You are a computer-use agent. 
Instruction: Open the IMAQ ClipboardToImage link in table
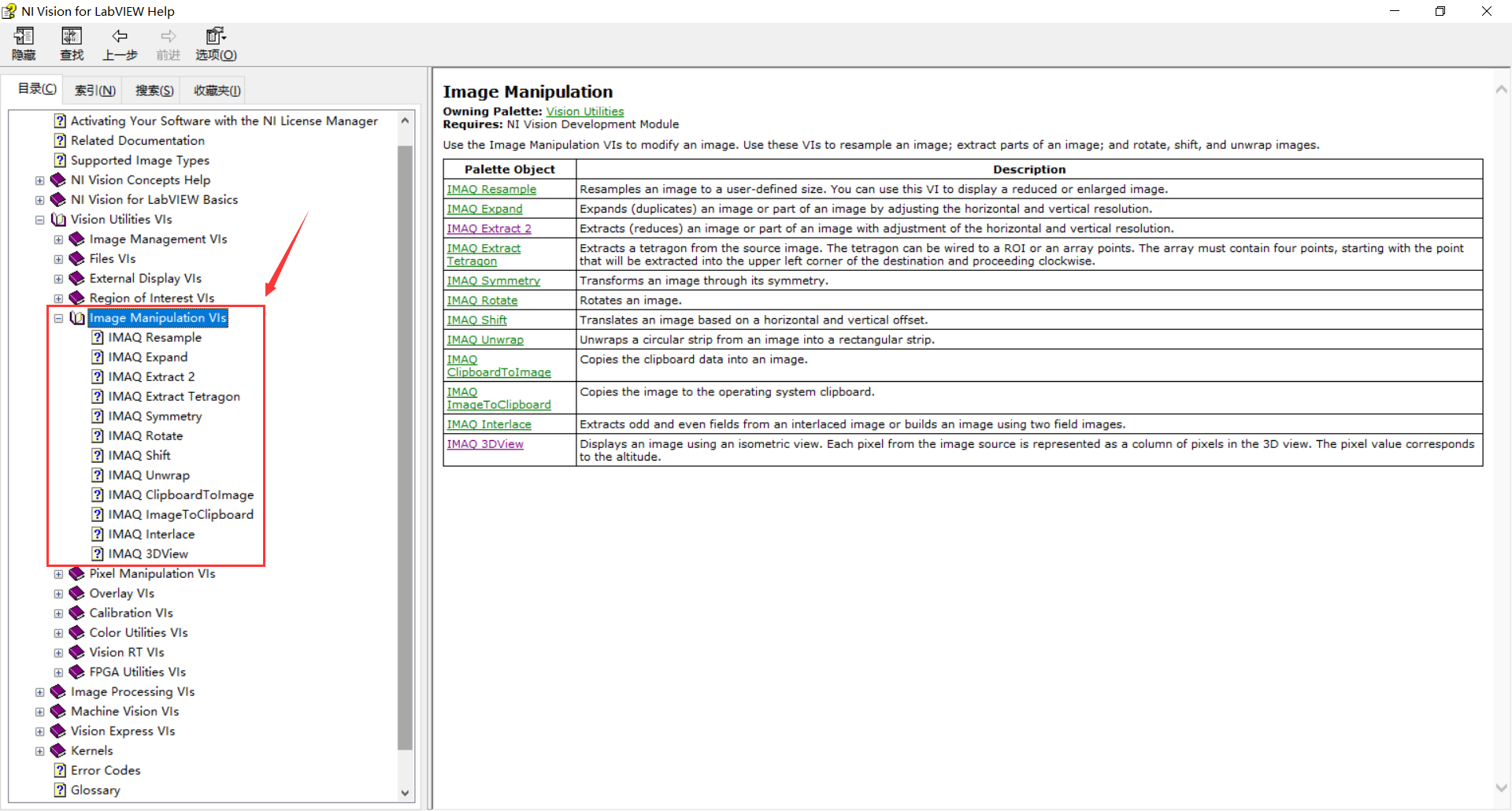click(x=498, y=365)
